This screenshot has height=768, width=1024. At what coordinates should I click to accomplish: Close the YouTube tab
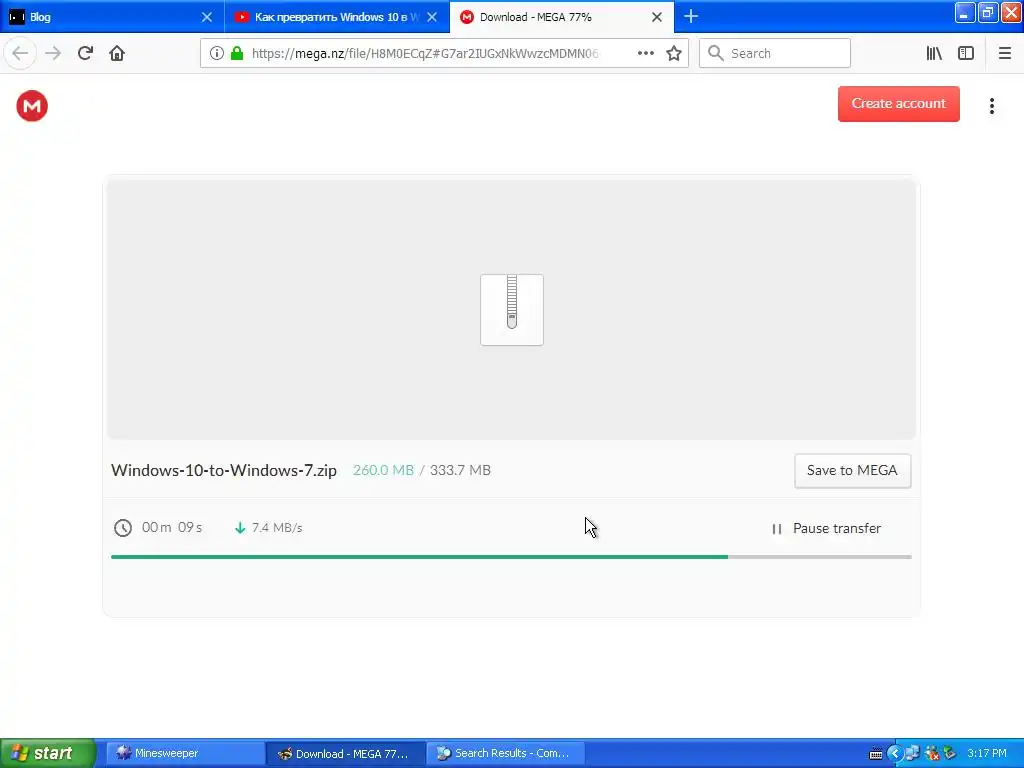432,17
